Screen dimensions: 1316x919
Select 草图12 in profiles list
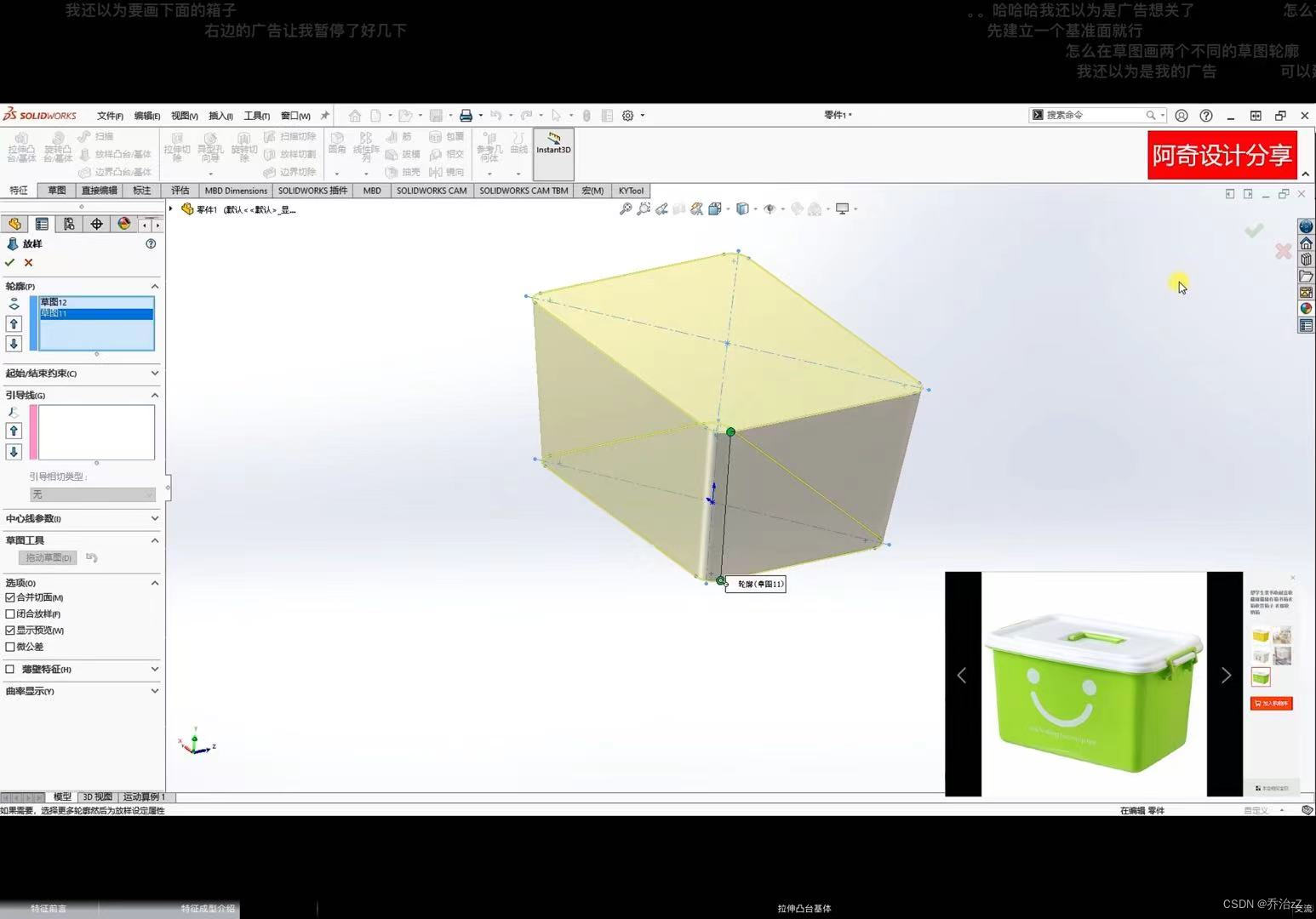pyautogui.click(x=96, y=302)
